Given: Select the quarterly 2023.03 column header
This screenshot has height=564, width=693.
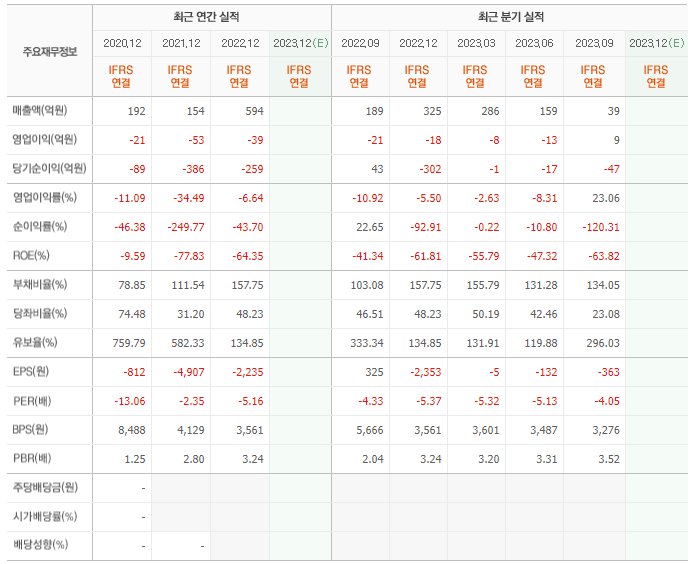Looking at the screenshot, I should point(476,43).
